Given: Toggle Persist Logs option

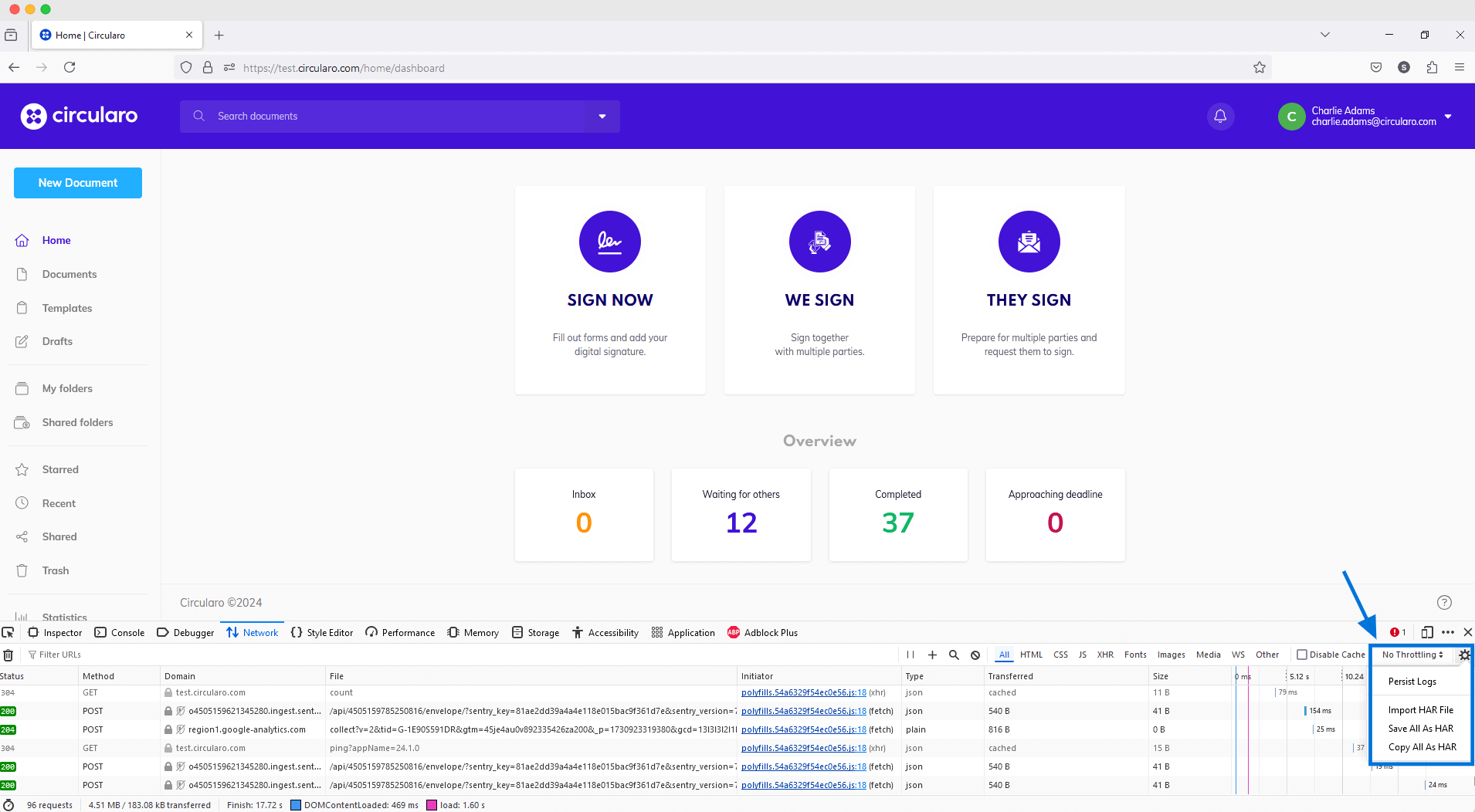Looking at the screenshot, I should 1412,682.
